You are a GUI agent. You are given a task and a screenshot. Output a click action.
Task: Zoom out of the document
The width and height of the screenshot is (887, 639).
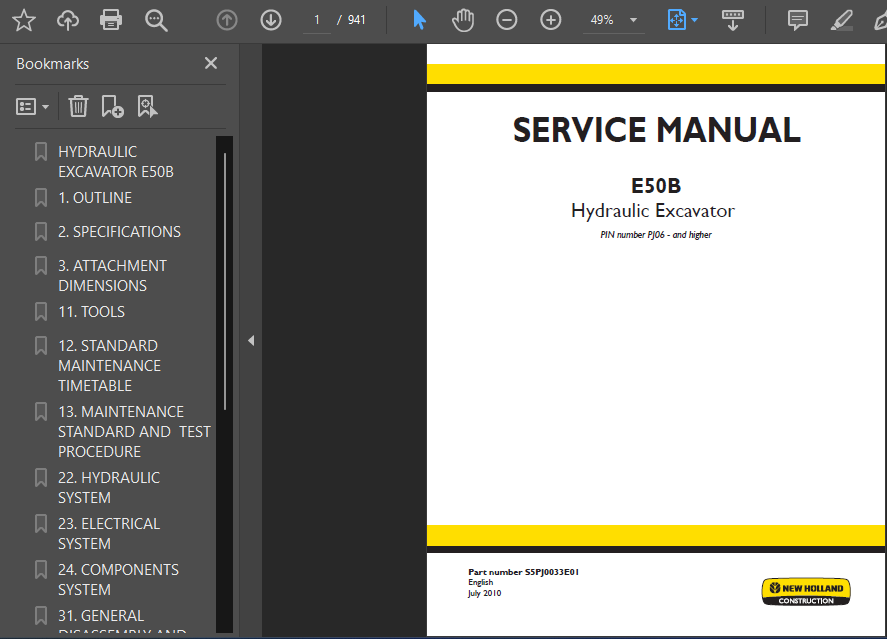(x=507, y=19)
